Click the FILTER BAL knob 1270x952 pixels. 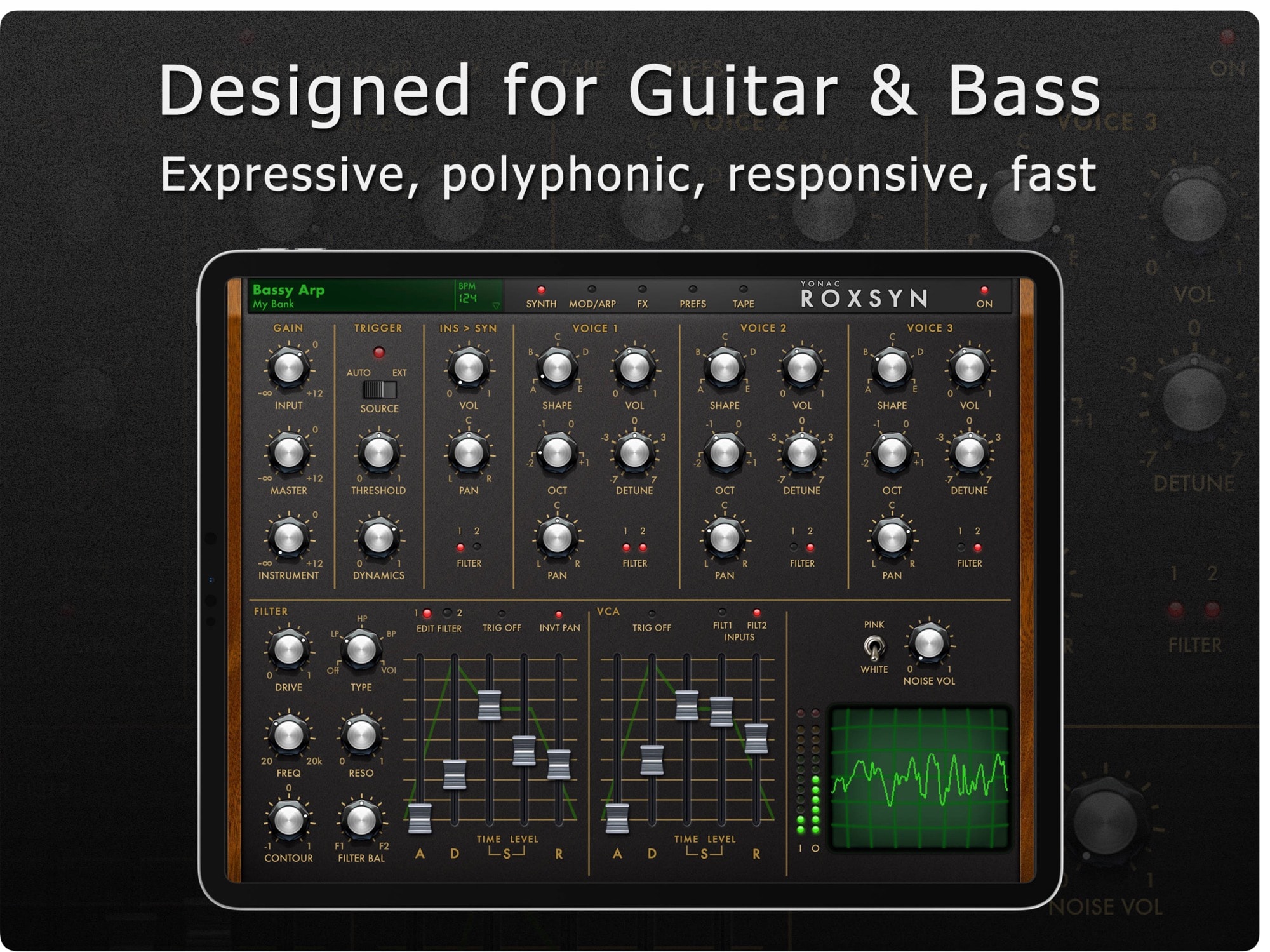coord(361,821)
